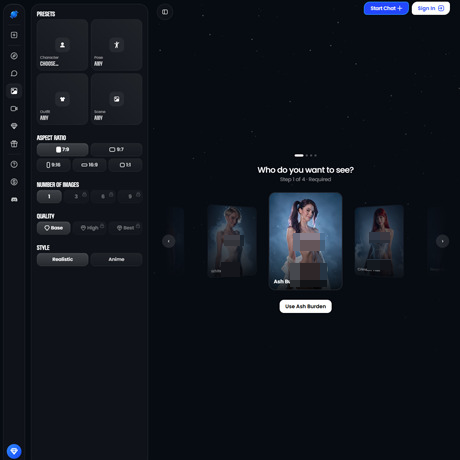Set number of images to 6
The image size is (460, 460).
pos(103,197)
